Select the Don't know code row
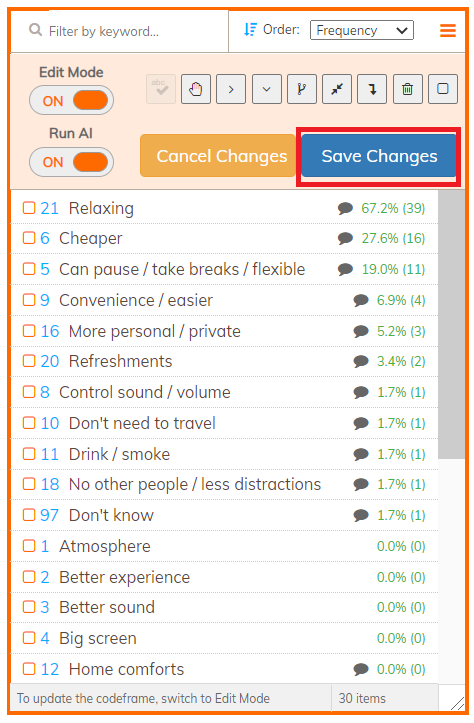 pyautogui.click(x=224, y=515)
